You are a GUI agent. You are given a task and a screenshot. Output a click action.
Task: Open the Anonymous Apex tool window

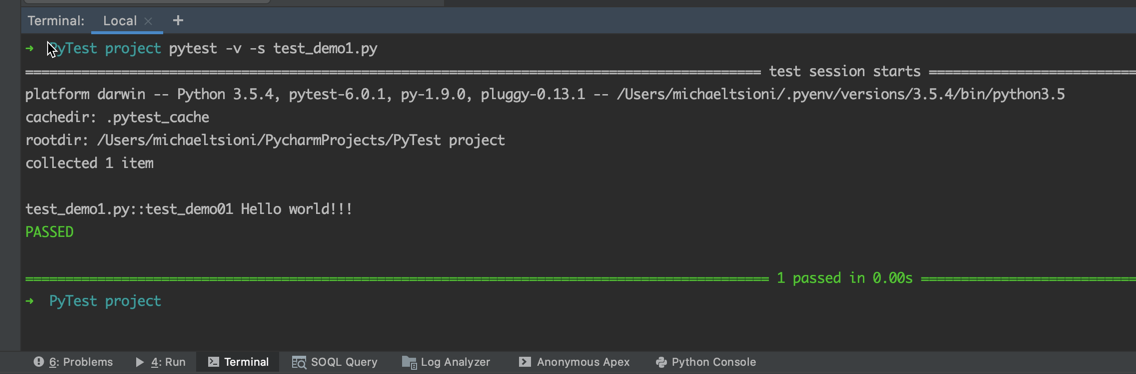[574, 362]
